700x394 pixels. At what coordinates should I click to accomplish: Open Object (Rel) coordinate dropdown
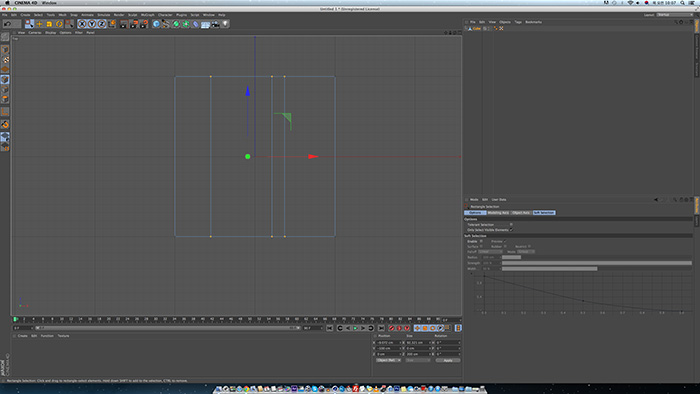(x=388, y=360)
